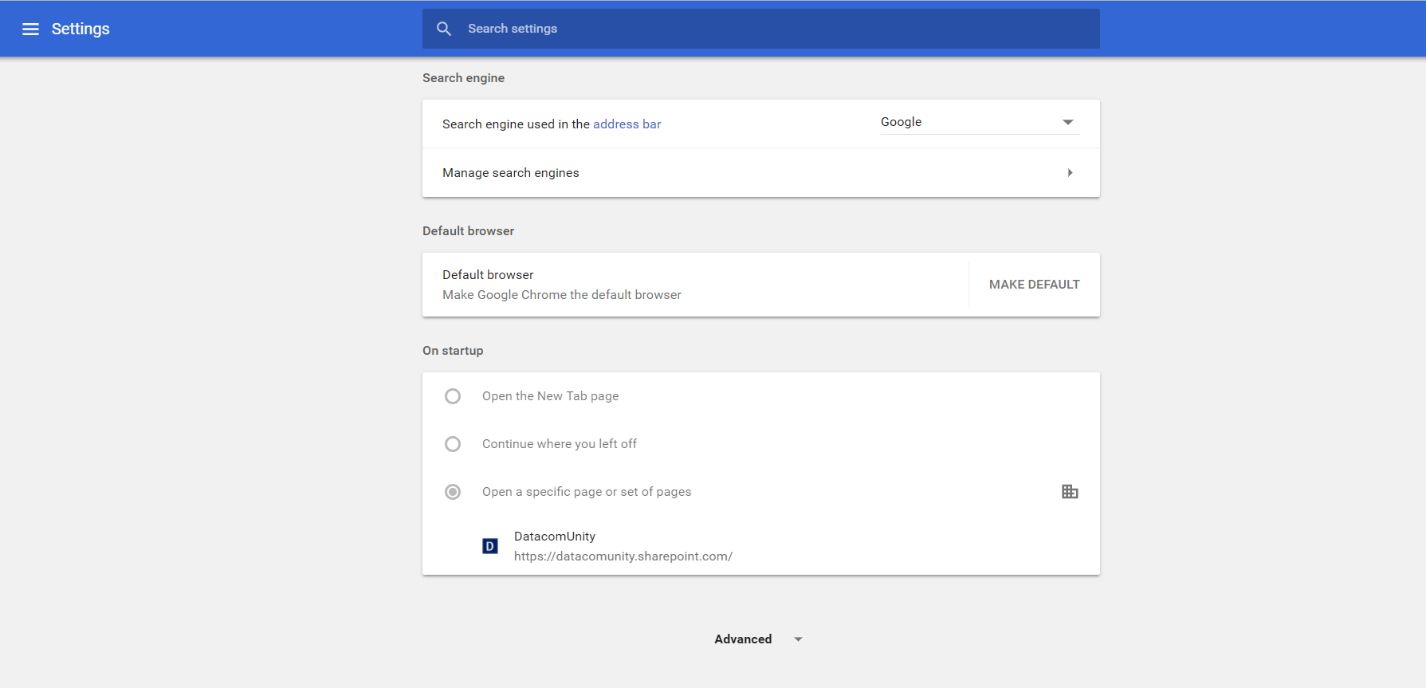Select Open a specific page or set of pages
Screen dimensions: 1426x688
click(x=453, y=492)
